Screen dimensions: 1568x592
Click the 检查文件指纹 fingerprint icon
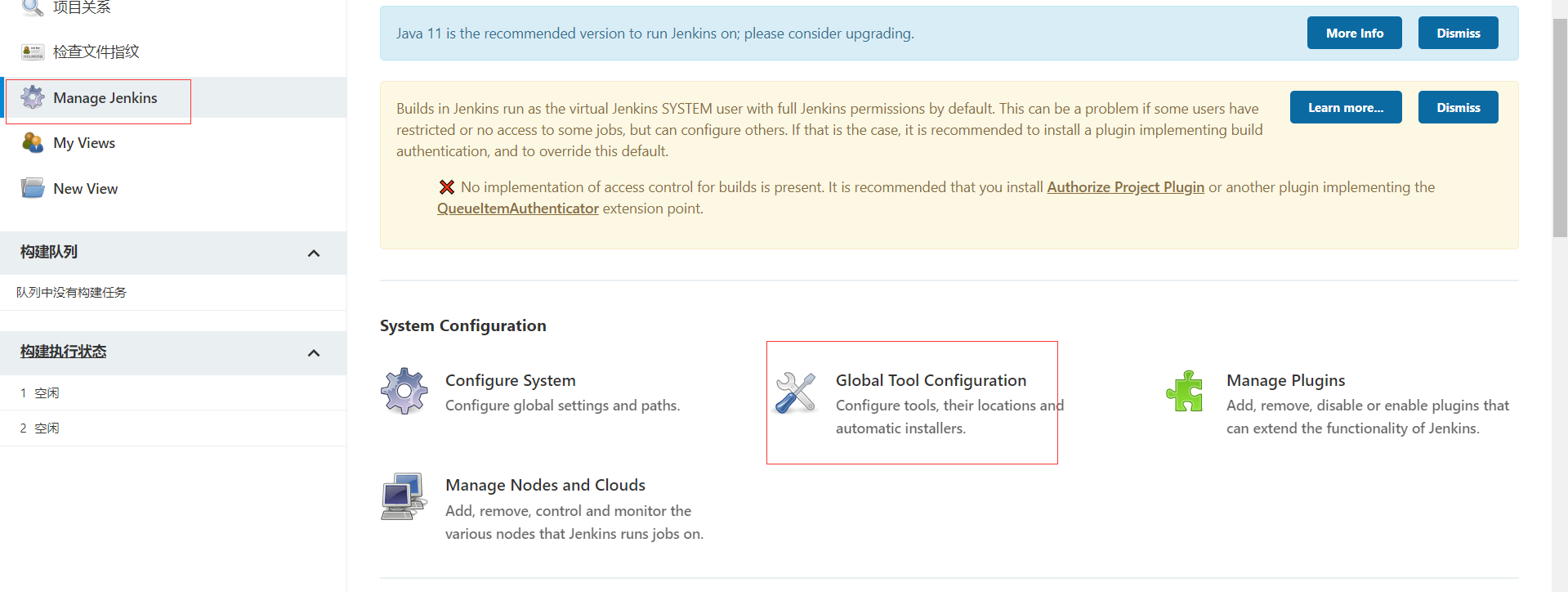point(33,52)
